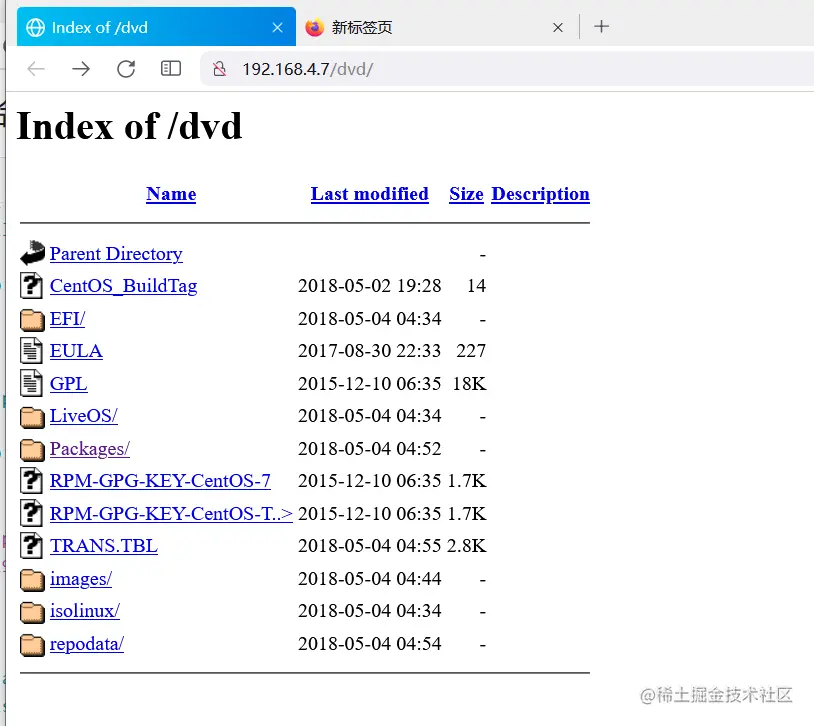This screenshot has height=726, width=814.
Task: Open the EFI/ folder link
Action: pyautogui.click(x=67, y=318)
